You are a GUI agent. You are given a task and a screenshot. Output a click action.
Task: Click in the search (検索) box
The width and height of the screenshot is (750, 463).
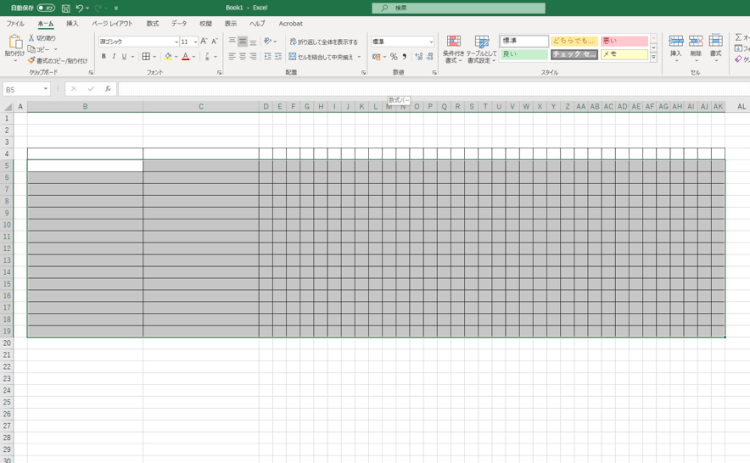point(460,7)
